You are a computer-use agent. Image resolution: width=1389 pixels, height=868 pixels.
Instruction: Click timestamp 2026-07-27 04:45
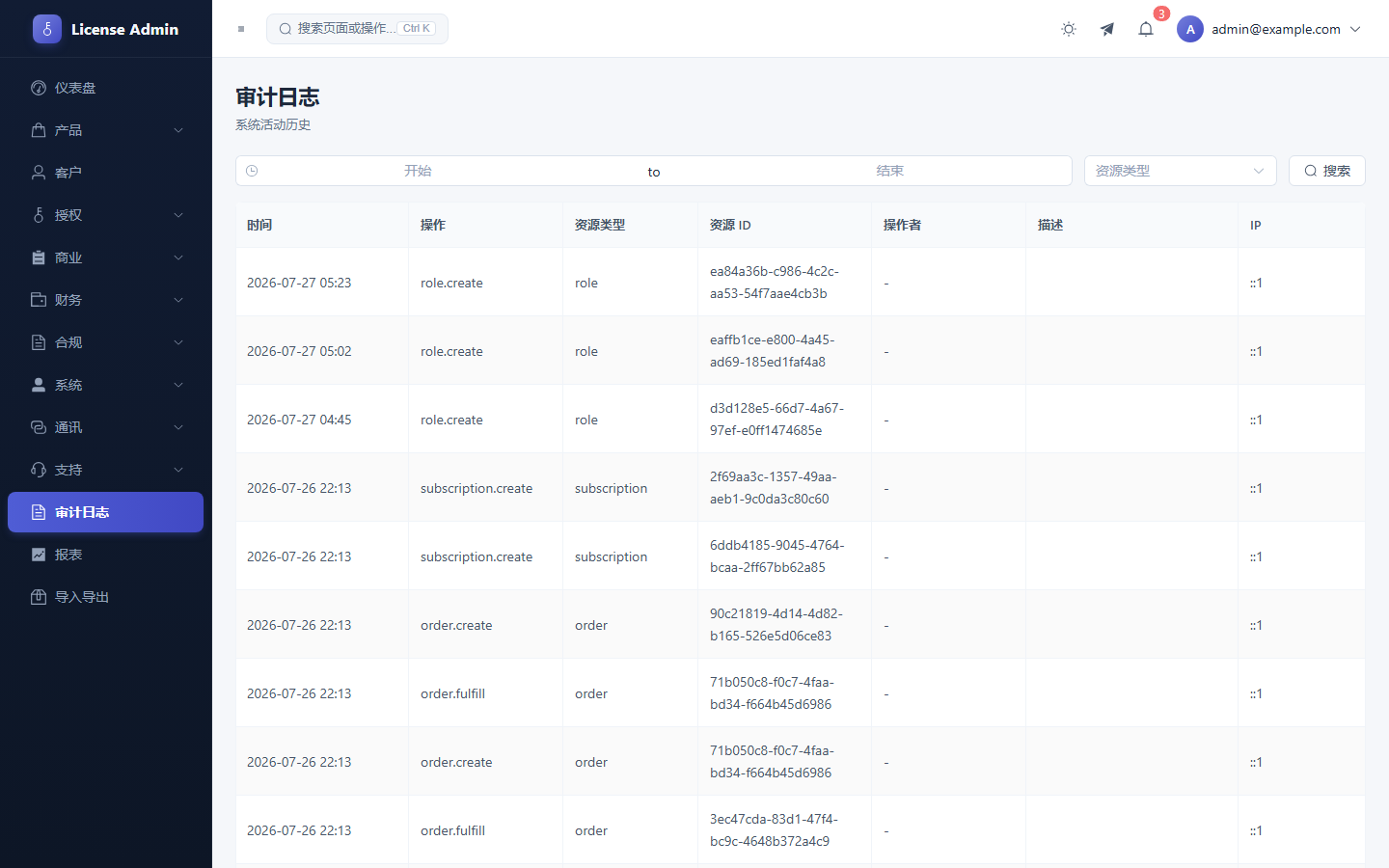tap(299, 420)
